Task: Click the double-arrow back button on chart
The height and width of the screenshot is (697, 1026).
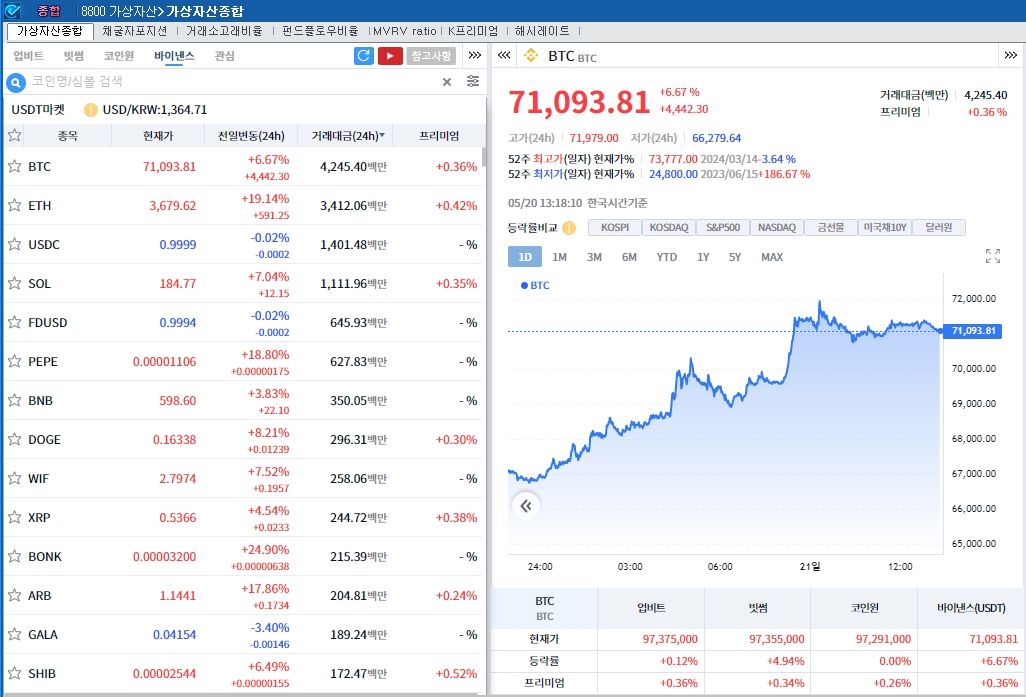Action: [525, 506]
